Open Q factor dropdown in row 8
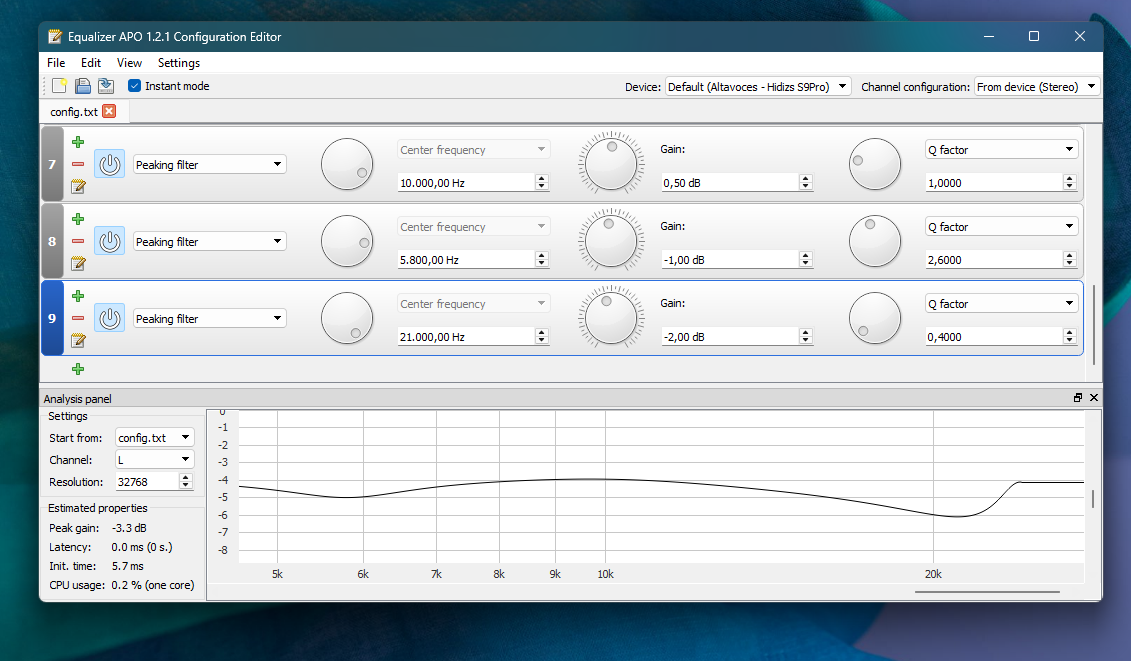 click(x=1002, y=227)
